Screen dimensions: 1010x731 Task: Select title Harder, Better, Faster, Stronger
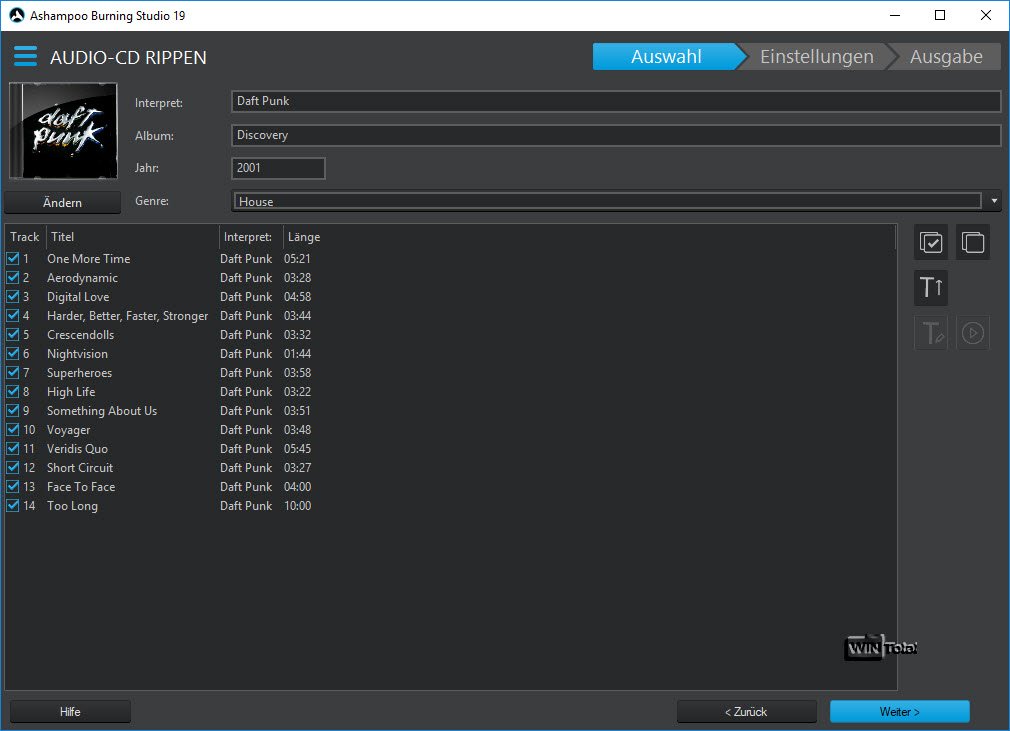point(128,316)
